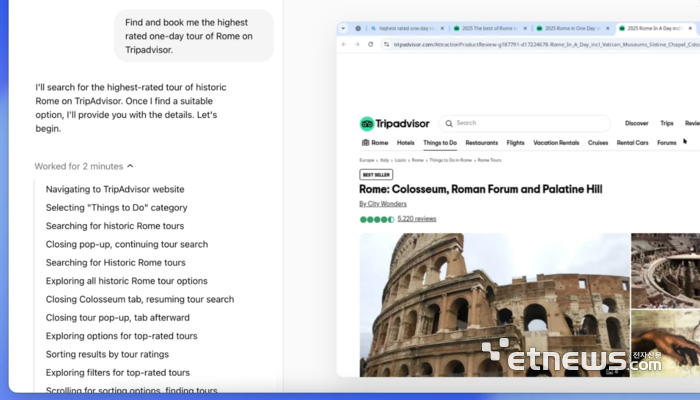Click the browser forward arrow
Viewport: 700px width, 400px height.
[358, 45]
